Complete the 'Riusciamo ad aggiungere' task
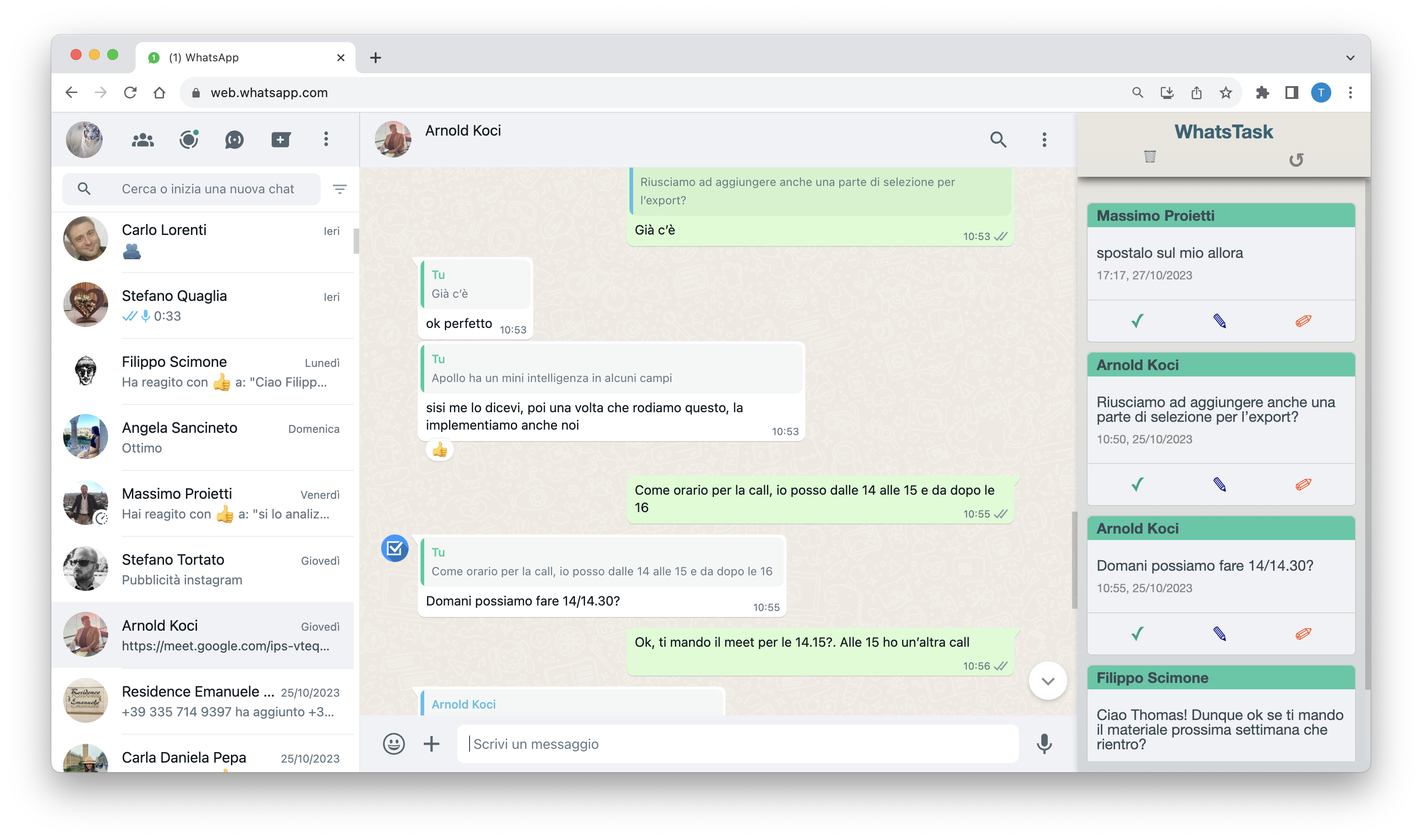The width and height of the screenshot is (1422, 840). (x=1137, y=485)
